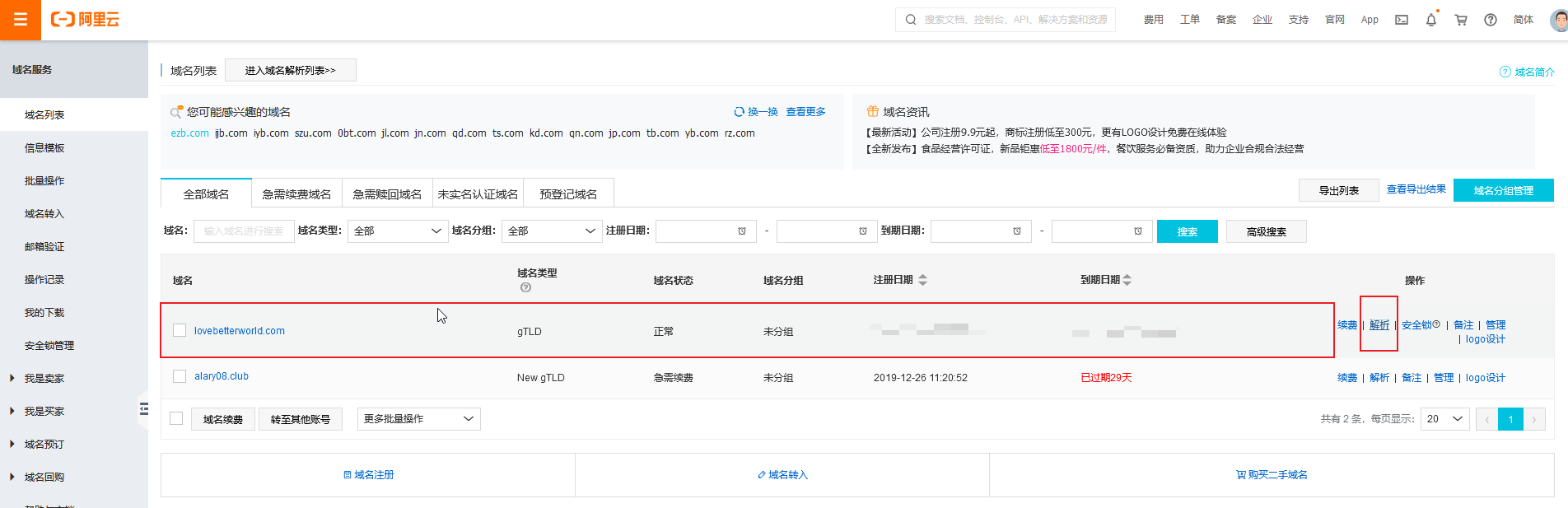The height and width of the screenshot is (508, 1568).
Task: Open calendar icon in first 到期日期 field
Action: (x=1017, y=231)
